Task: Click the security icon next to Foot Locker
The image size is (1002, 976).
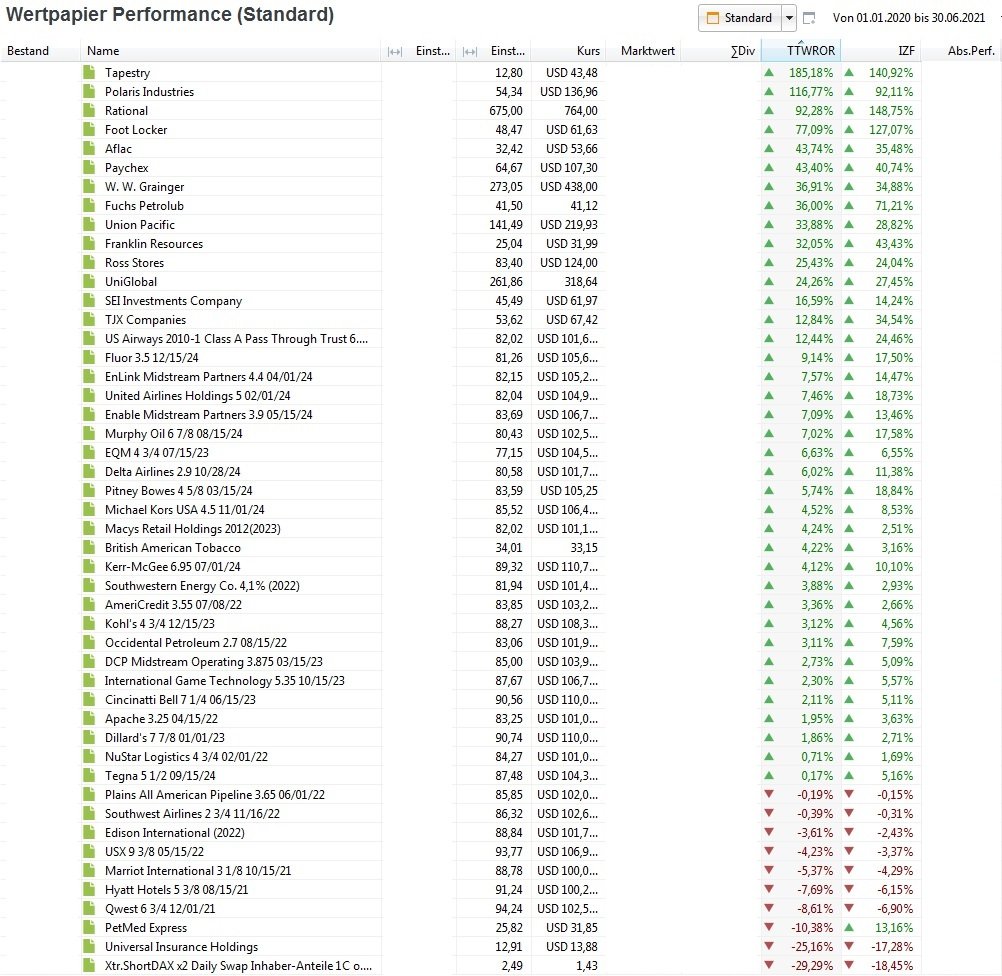Action: coord(89,129)
